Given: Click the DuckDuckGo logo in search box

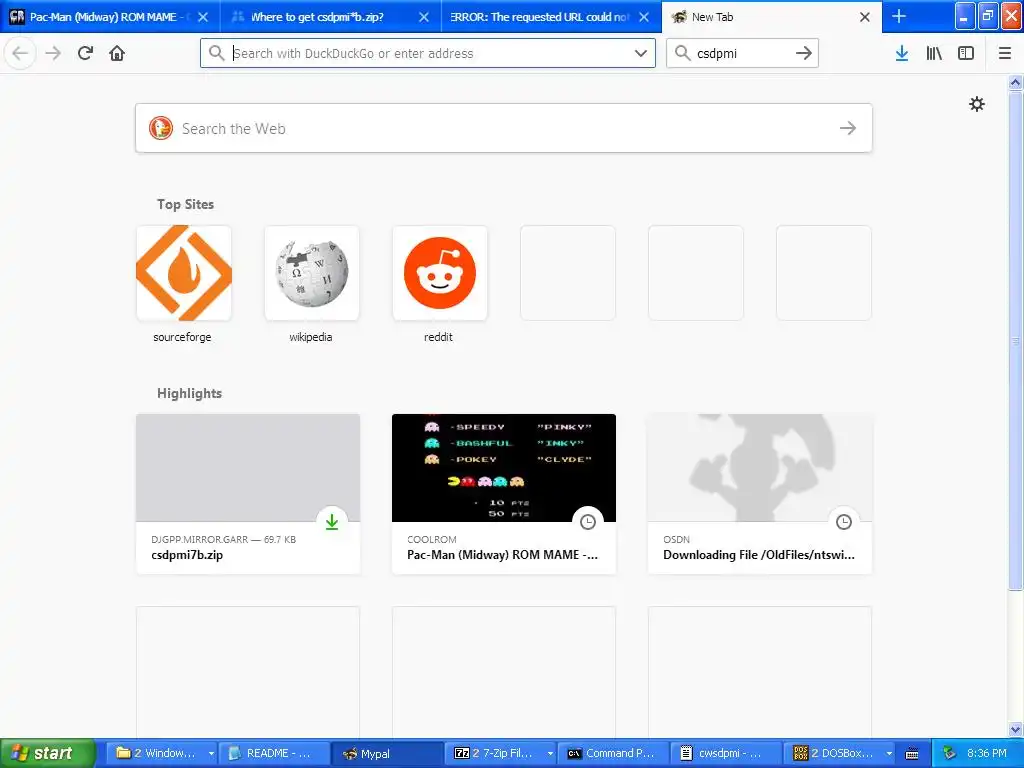Looking at the screenshot, I should coord(161,128).
